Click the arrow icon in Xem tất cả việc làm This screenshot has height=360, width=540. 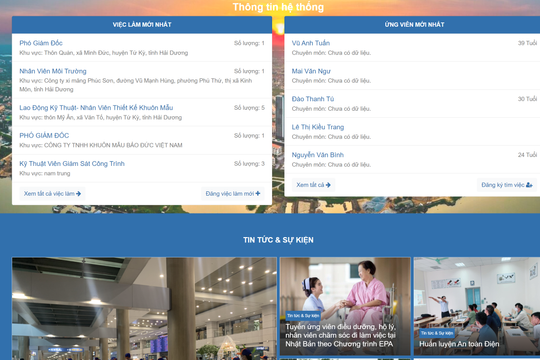coord(79,194)
